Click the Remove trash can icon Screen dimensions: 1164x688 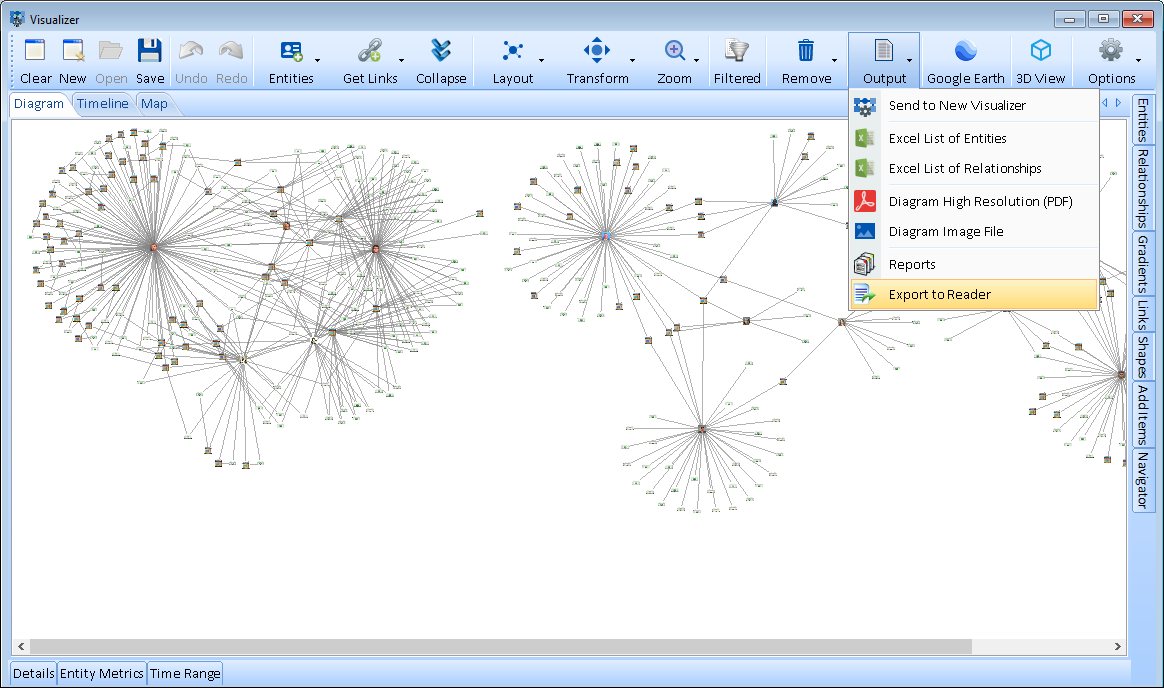(806, 50)
